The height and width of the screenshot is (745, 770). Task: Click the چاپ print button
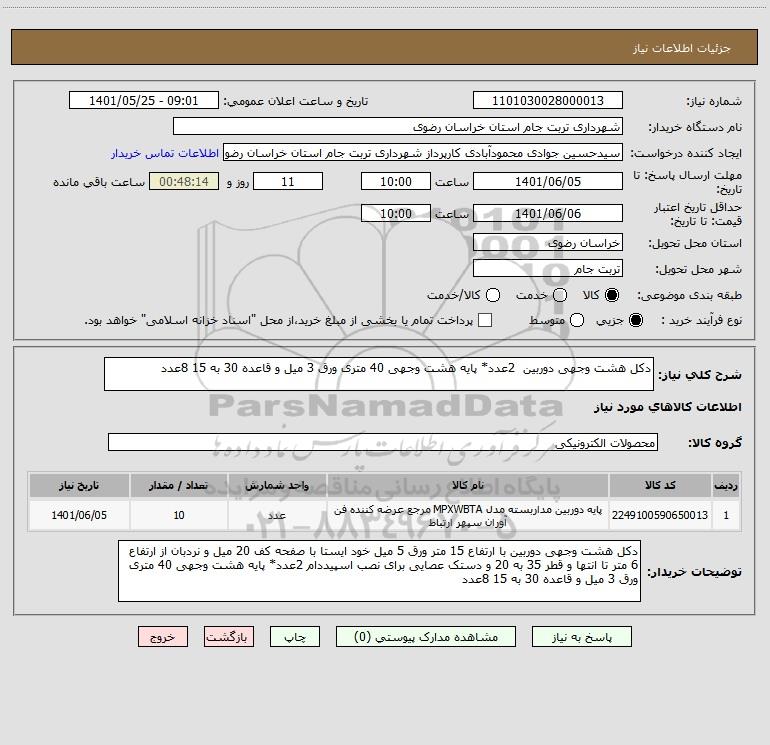click(295, 637)
